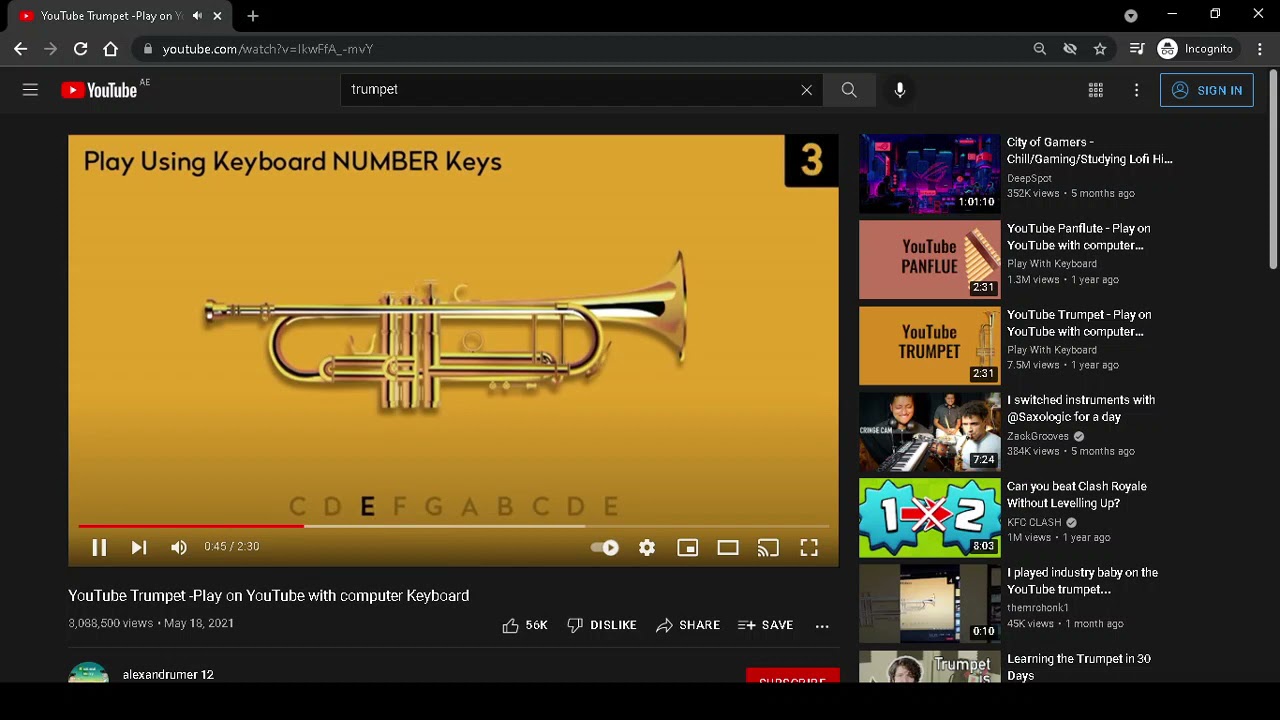Enable miniplayer mode
The height and width of the screenshot is (720, 1280).
[688, 547]
